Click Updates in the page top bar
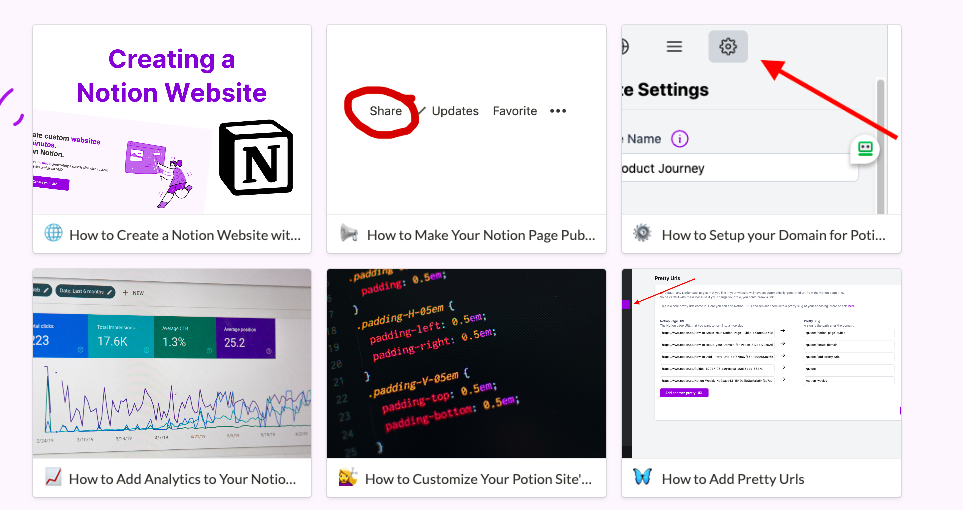Screen dimensions: 963x510 (455, 111)
